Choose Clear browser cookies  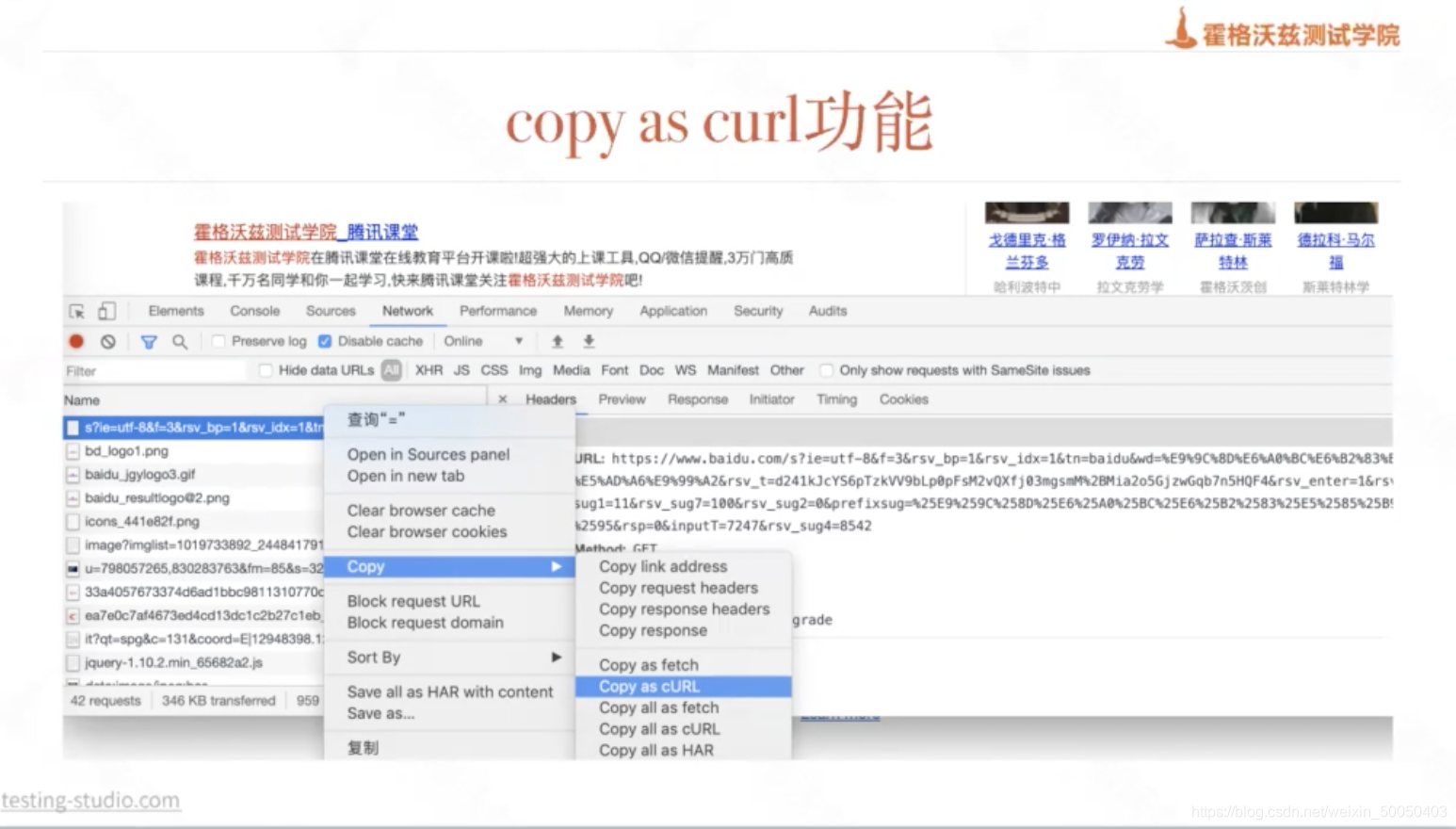click(449, 532)
